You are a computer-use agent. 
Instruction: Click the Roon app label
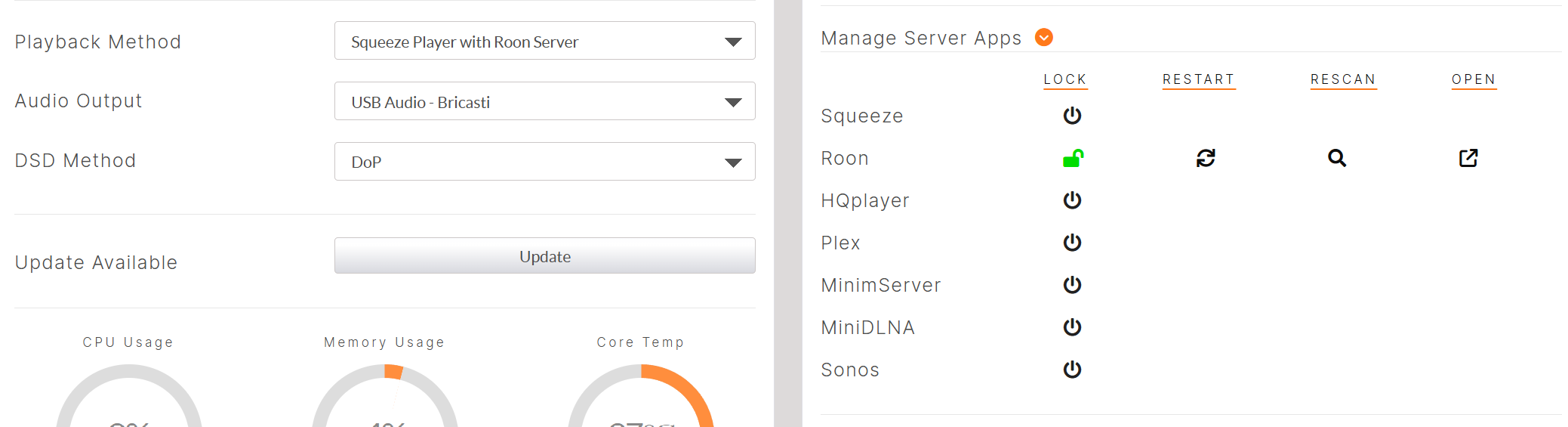point(845,158)
